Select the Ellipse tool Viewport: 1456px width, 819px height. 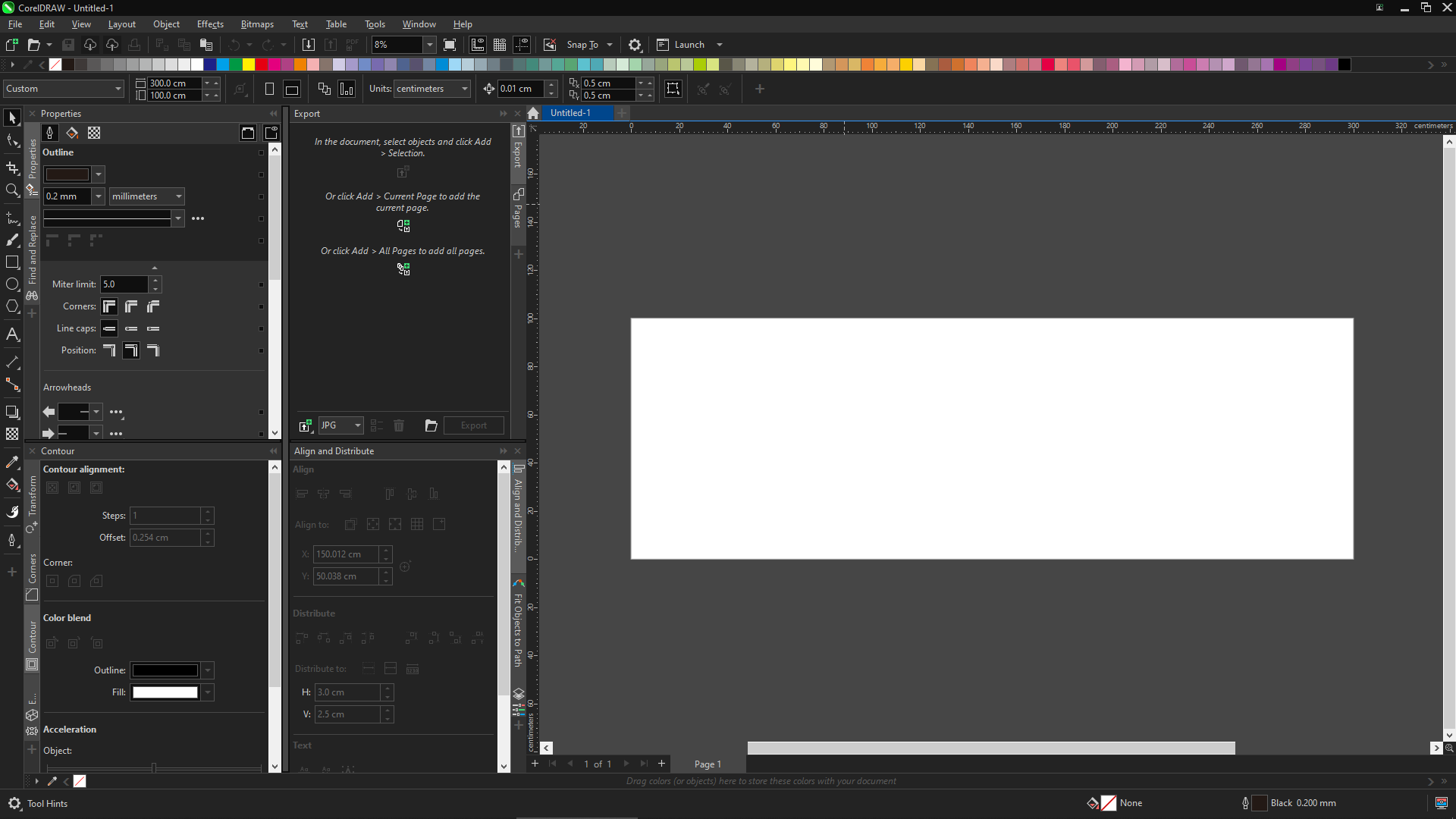(12, 284)
